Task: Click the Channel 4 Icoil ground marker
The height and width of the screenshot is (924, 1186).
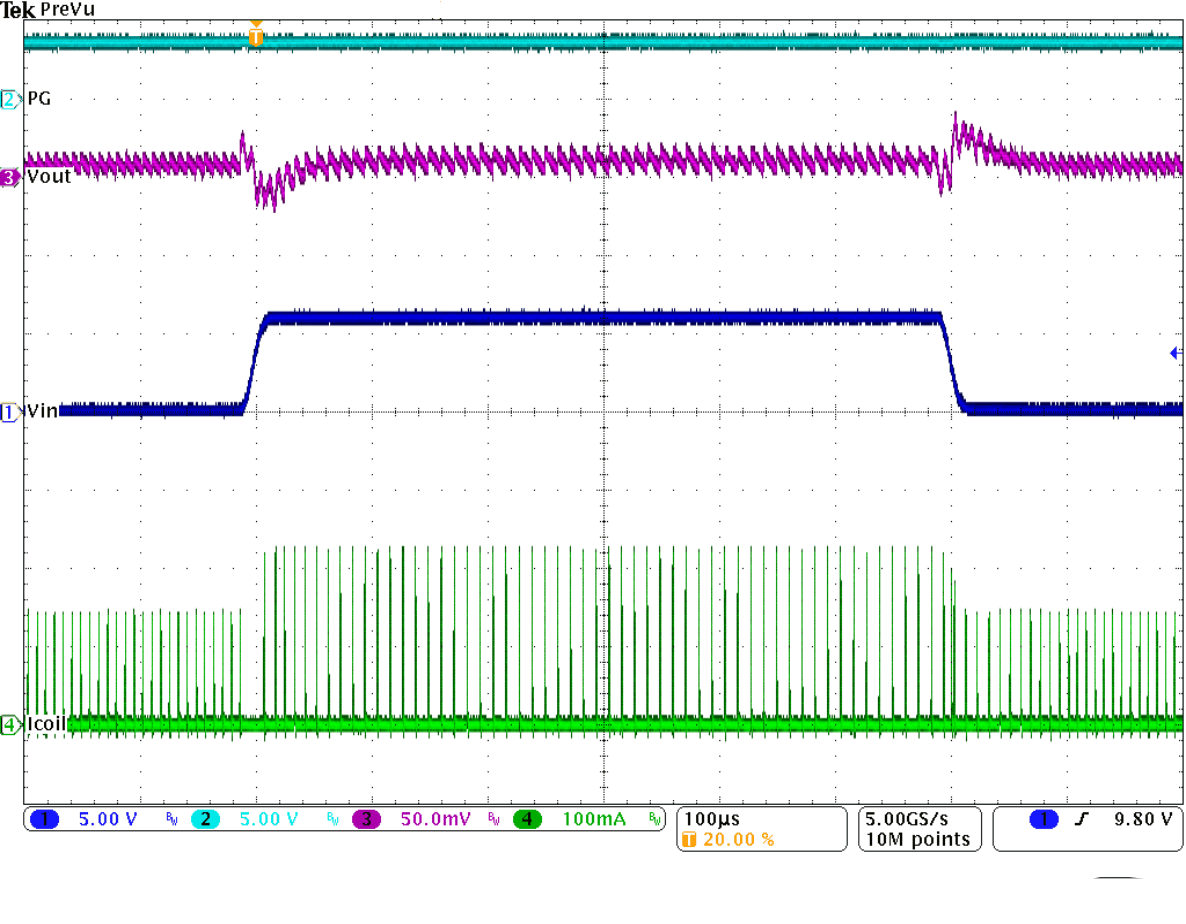Action: click(x=8, y=723)
